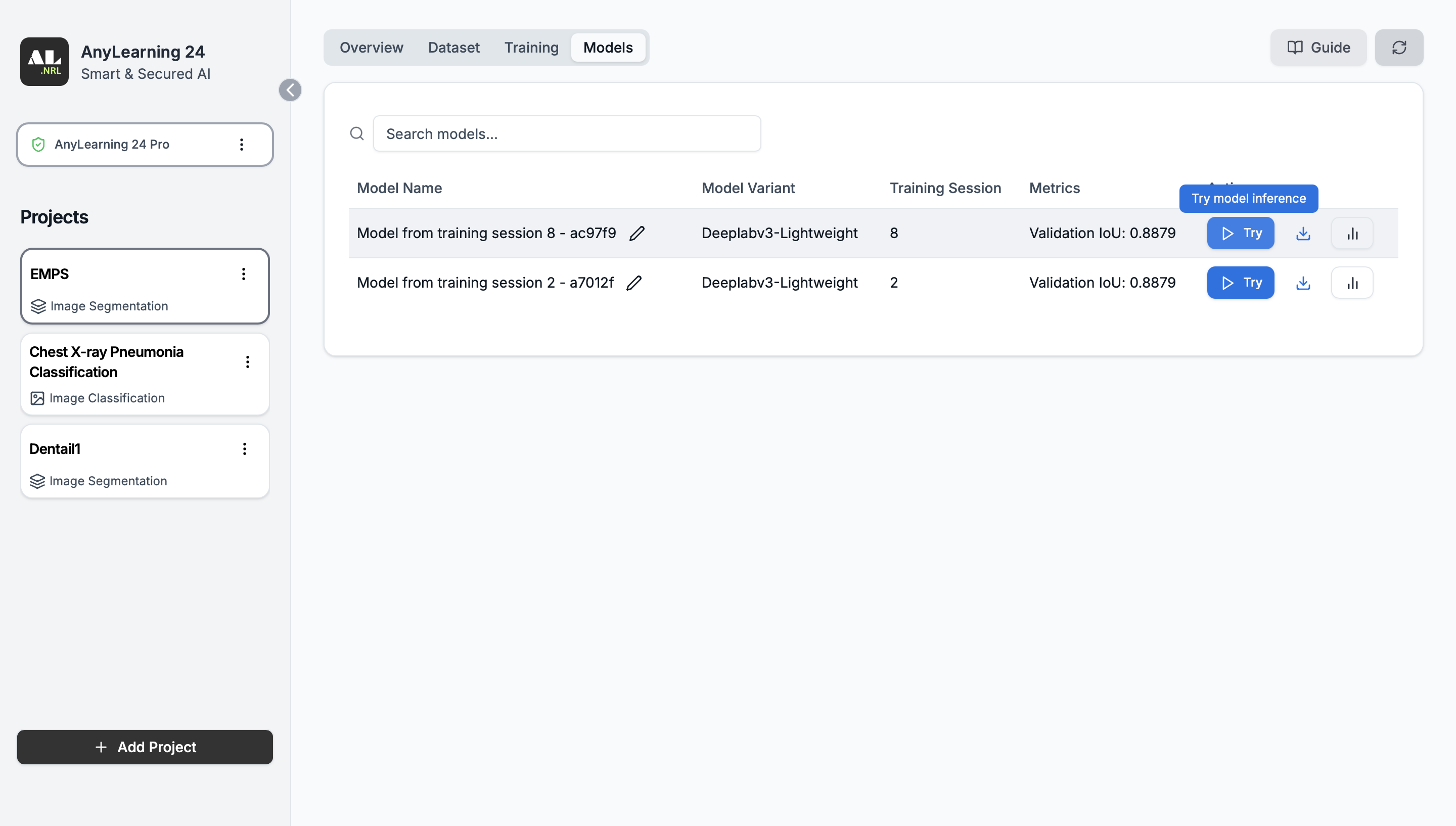Edit name of session 8 model
The width and height of the screenshot is (1456, 826).
click(x=637, y=233)
